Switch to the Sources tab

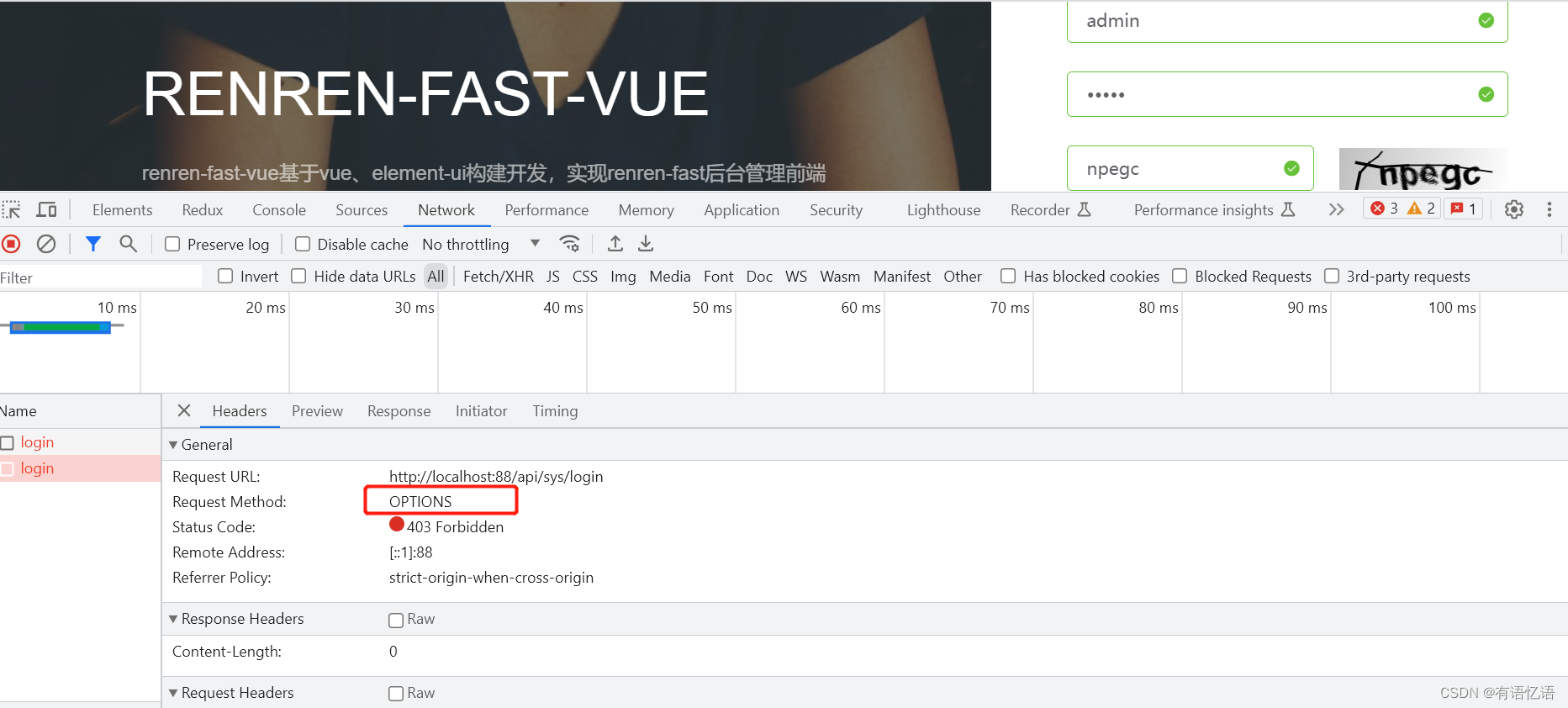(x=362, y=210)
